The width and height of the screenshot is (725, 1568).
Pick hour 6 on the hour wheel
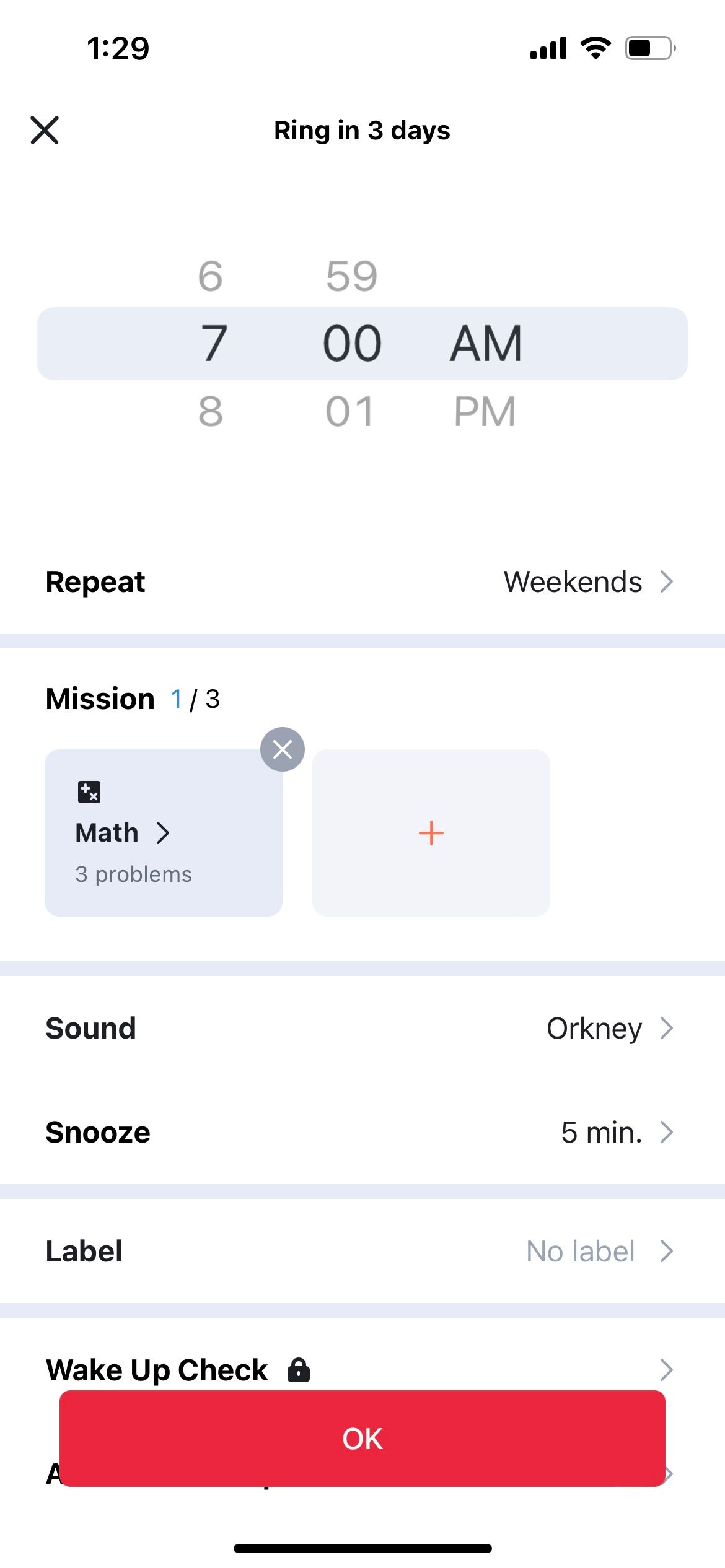coord(211,276)
